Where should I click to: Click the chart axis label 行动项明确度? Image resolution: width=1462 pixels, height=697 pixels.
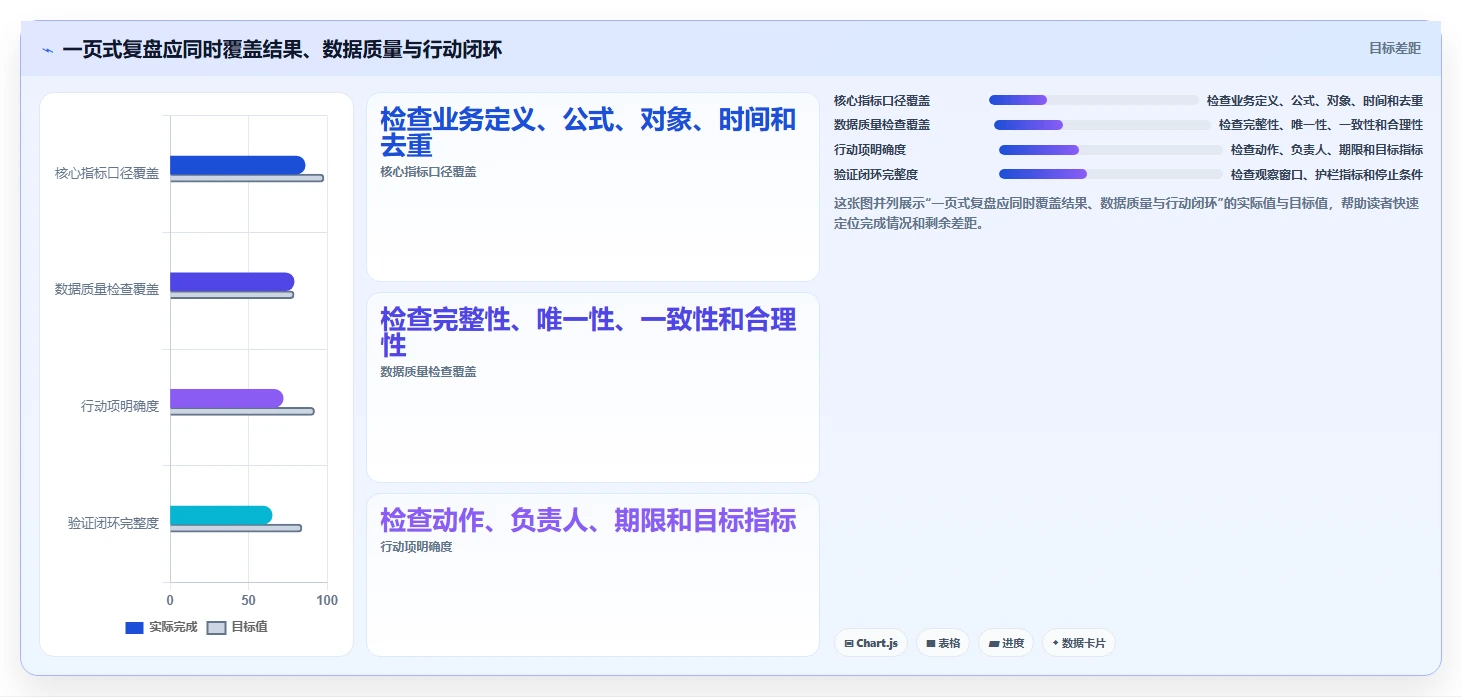(x=120, y=406)
